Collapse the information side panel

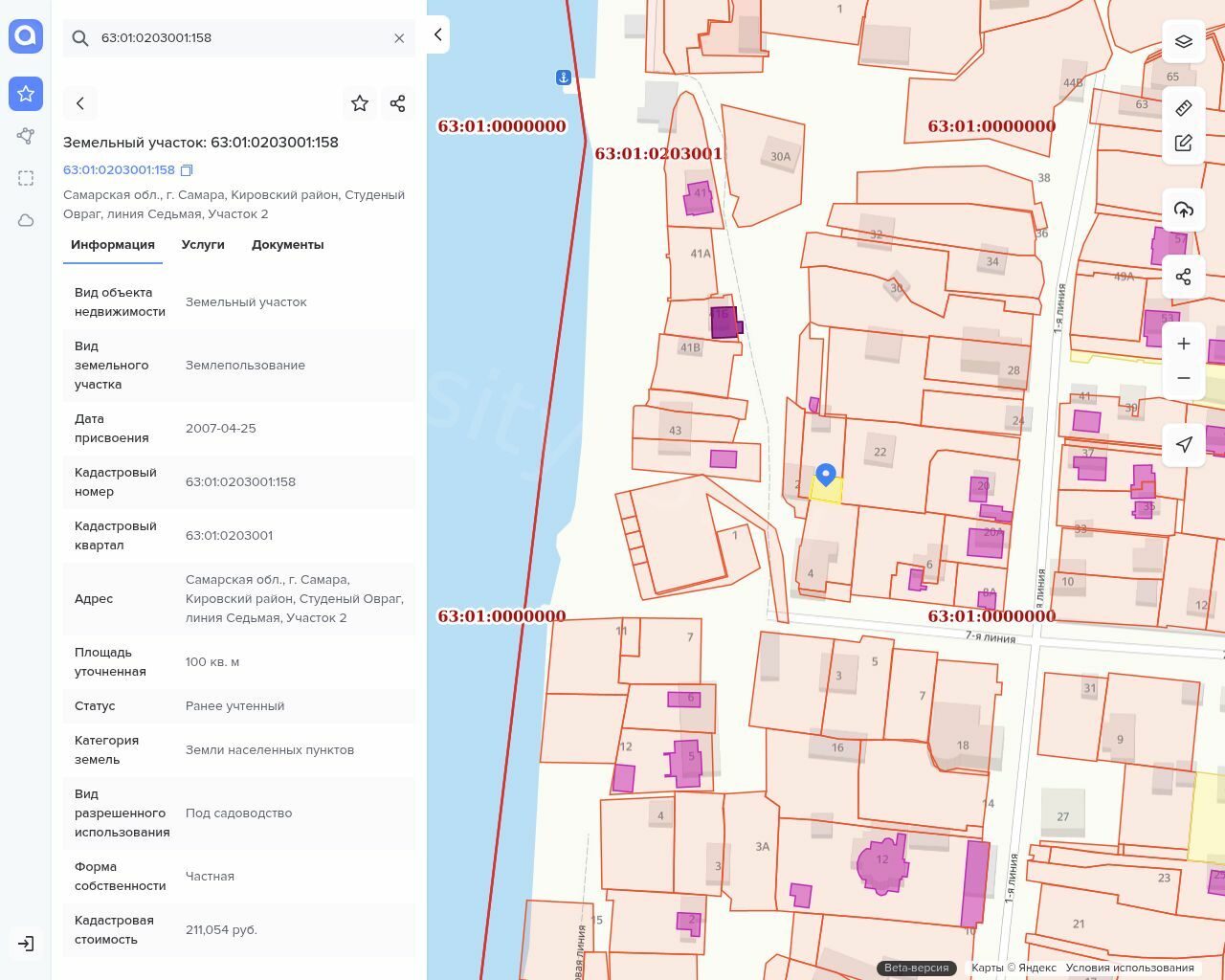pos(437,34)
